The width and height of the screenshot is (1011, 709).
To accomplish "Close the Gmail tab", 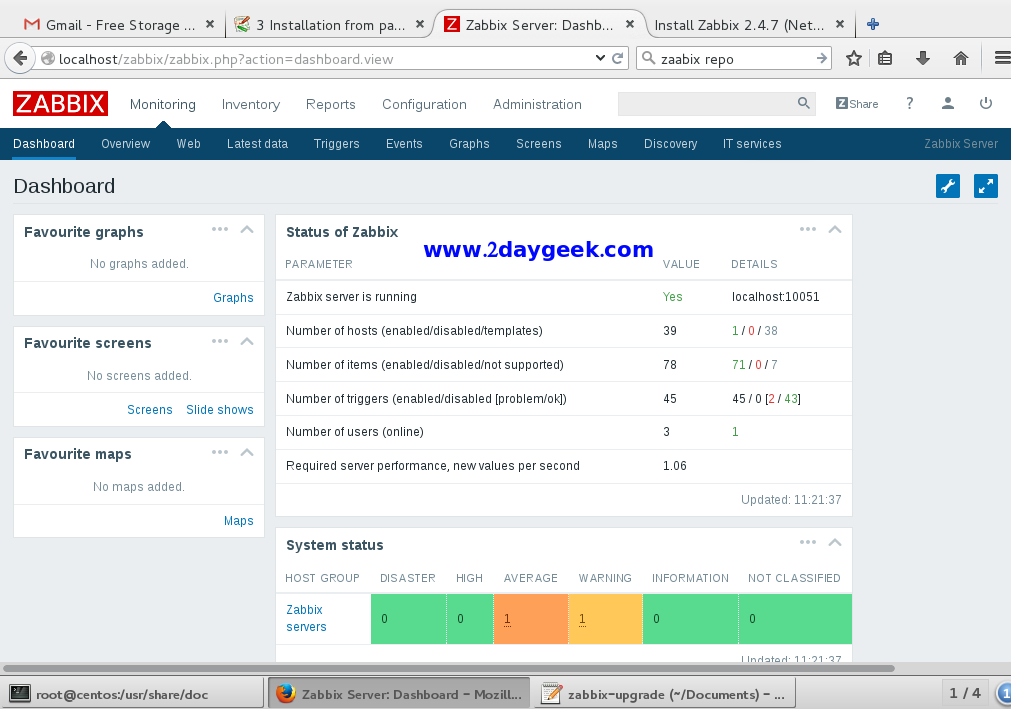I will pyautogui.click(x=210, y=24).
